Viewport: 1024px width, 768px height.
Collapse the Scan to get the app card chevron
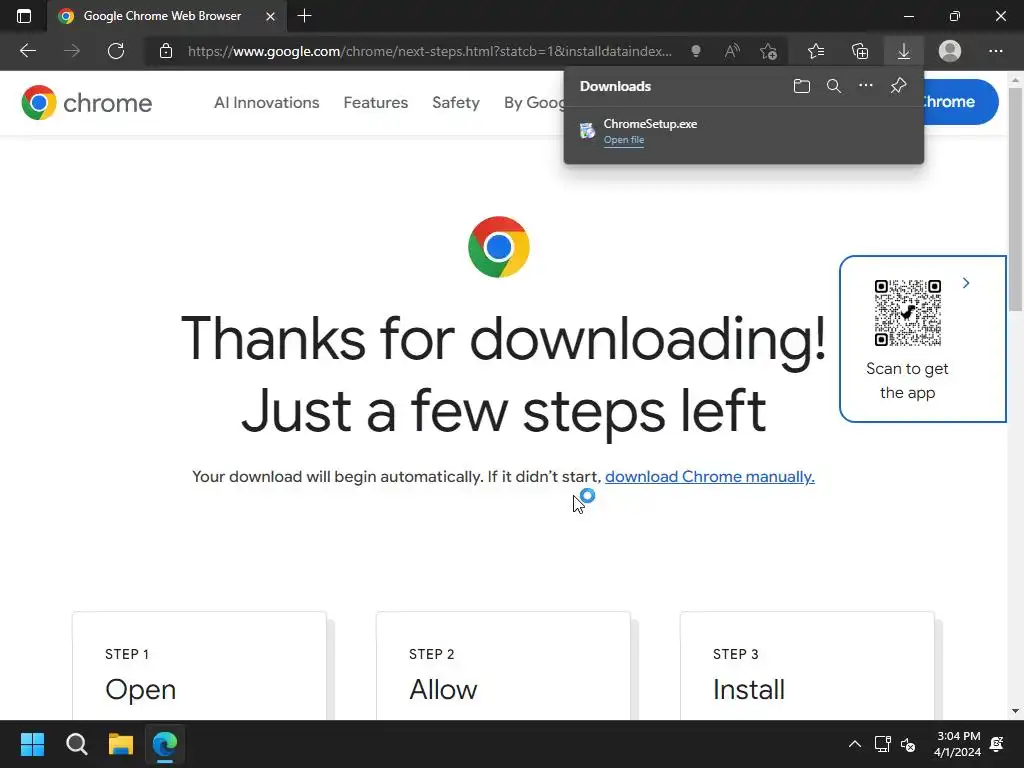tap(966, 283)
